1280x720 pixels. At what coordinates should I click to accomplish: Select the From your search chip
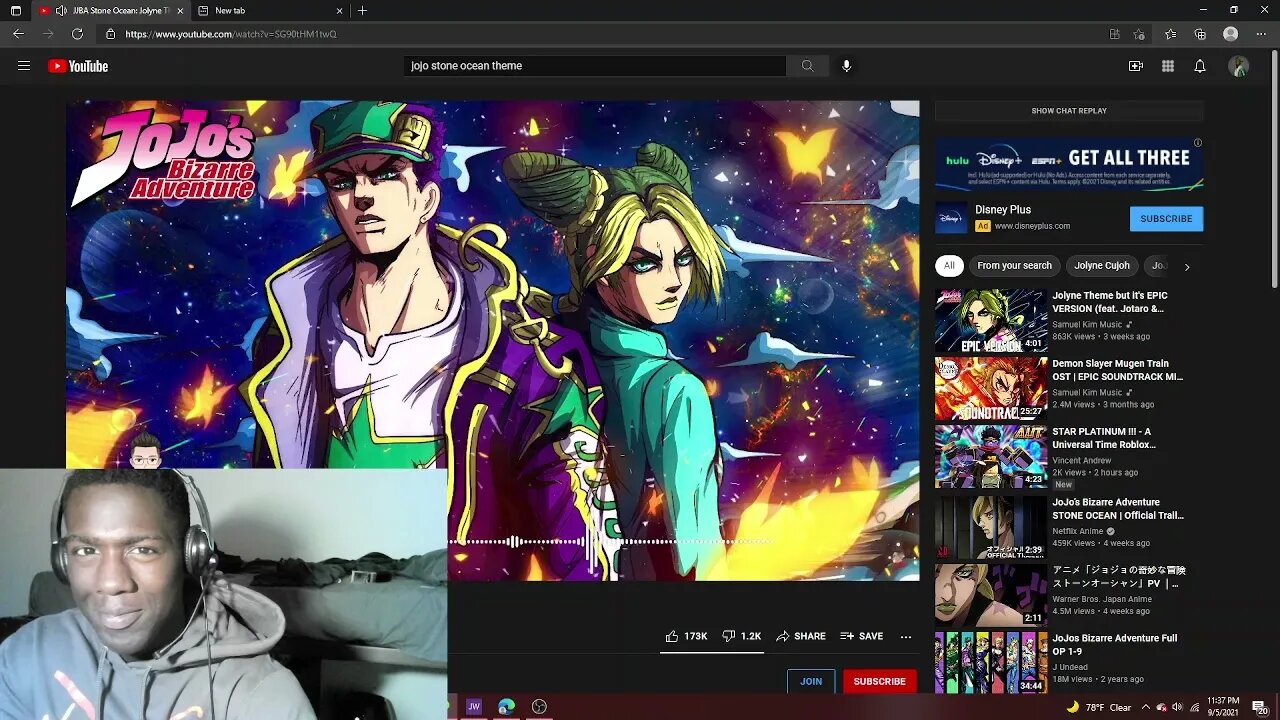1014,266
